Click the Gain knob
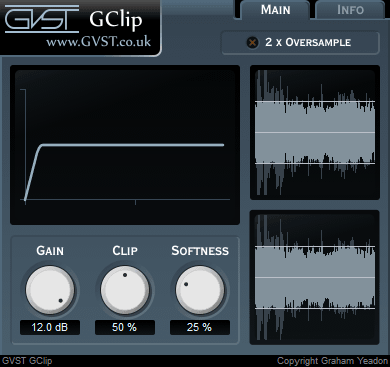 (50, 290)
